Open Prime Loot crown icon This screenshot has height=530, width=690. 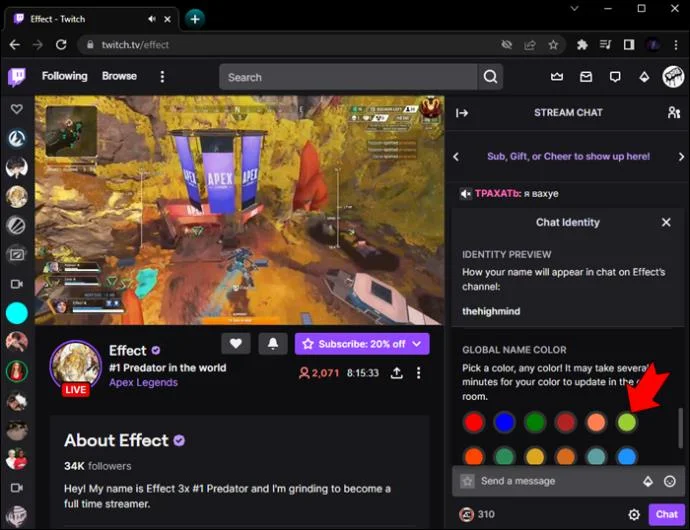[557, 77]
